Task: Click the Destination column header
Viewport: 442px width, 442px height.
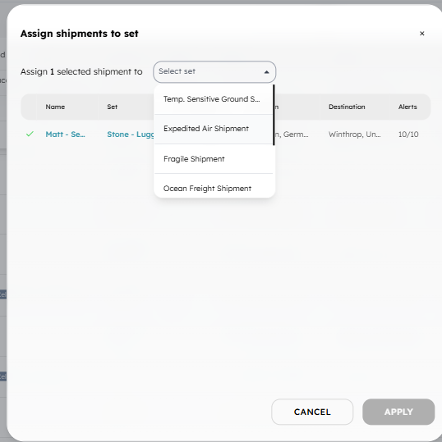Action: click(x=347, y=107)
